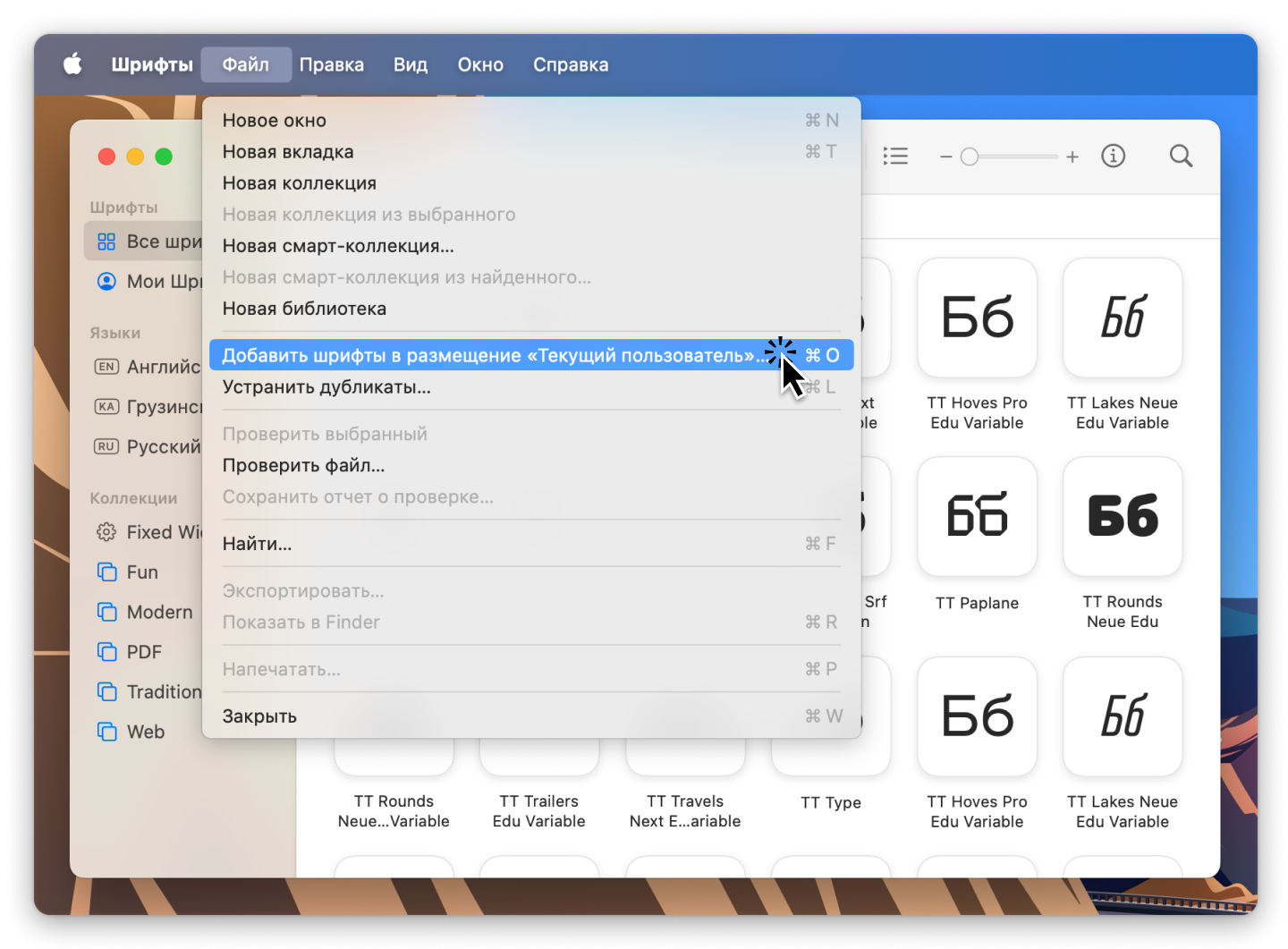
Task: Open Fixed Width smart collection gear icon
Action: 106,532
